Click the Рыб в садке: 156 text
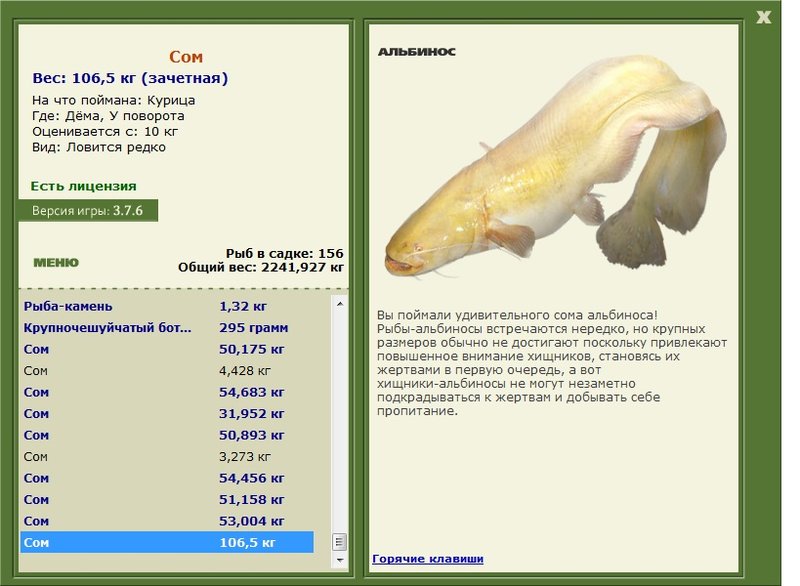800x586 pixels. (285, 253)
